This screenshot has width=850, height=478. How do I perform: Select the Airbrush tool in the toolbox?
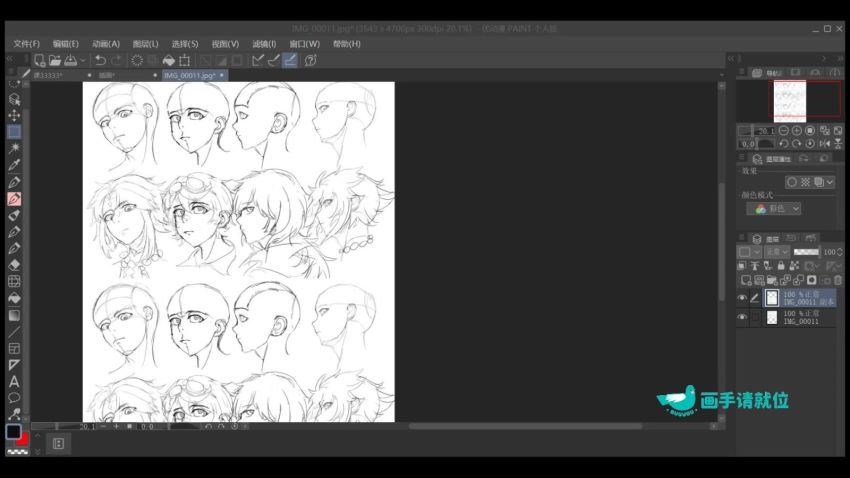pyautogui.click(x=14, y=232)
